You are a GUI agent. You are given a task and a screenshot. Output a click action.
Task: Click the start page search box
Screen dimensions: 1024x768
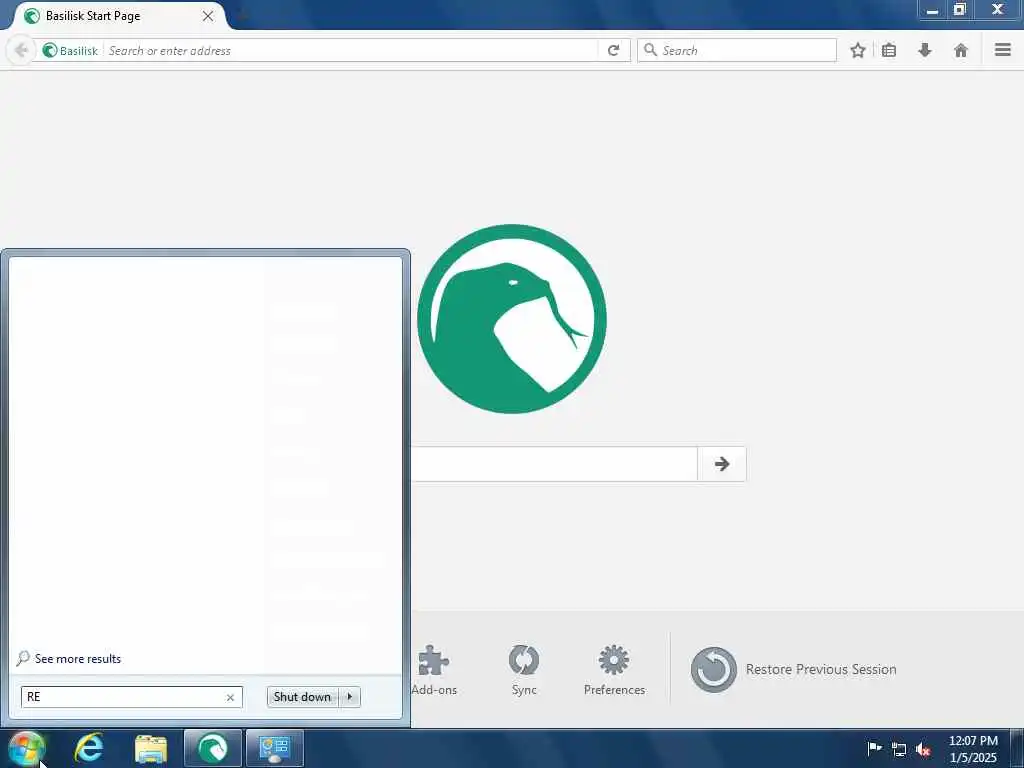pyautogui.click(x=554, y=464)
